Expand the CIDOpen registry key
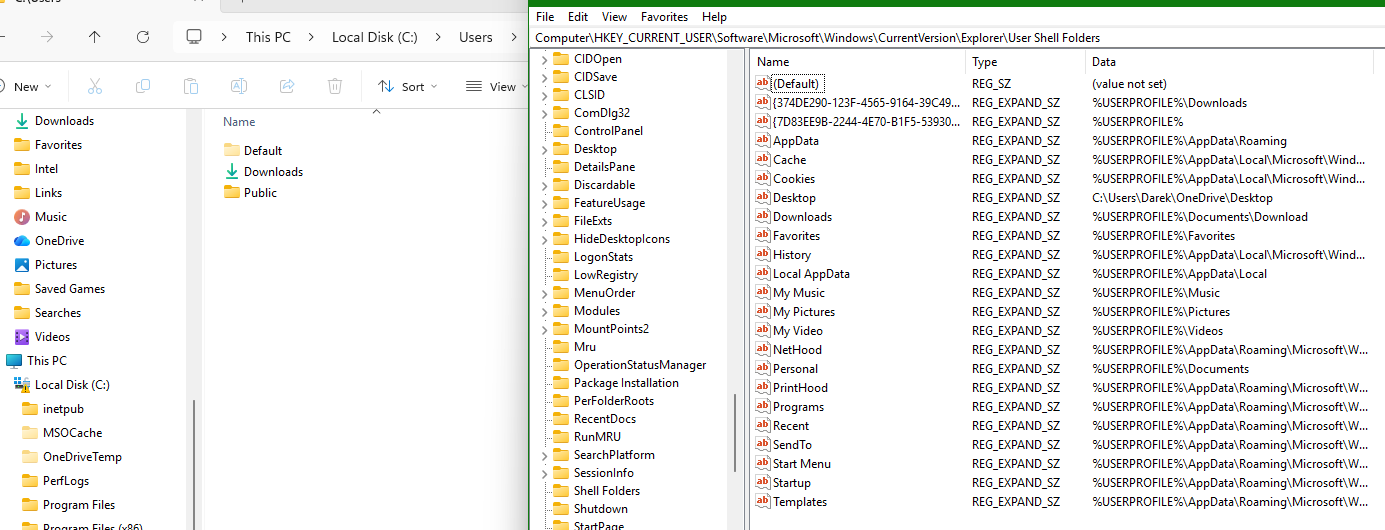1385x530 pixels. point(545,59)
